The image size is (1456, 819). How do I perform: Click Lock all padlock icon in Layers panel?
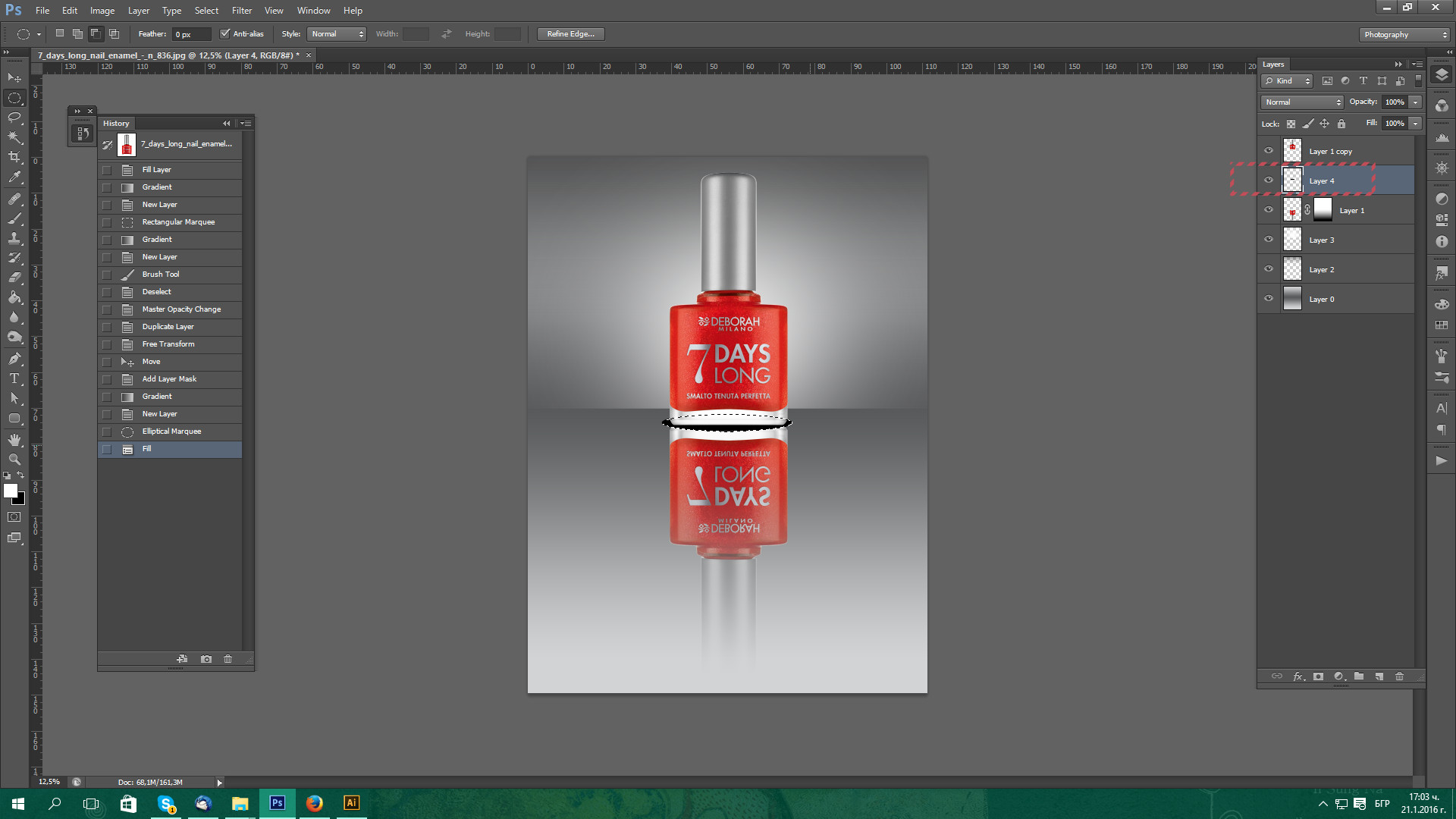tap(1341, 124)
